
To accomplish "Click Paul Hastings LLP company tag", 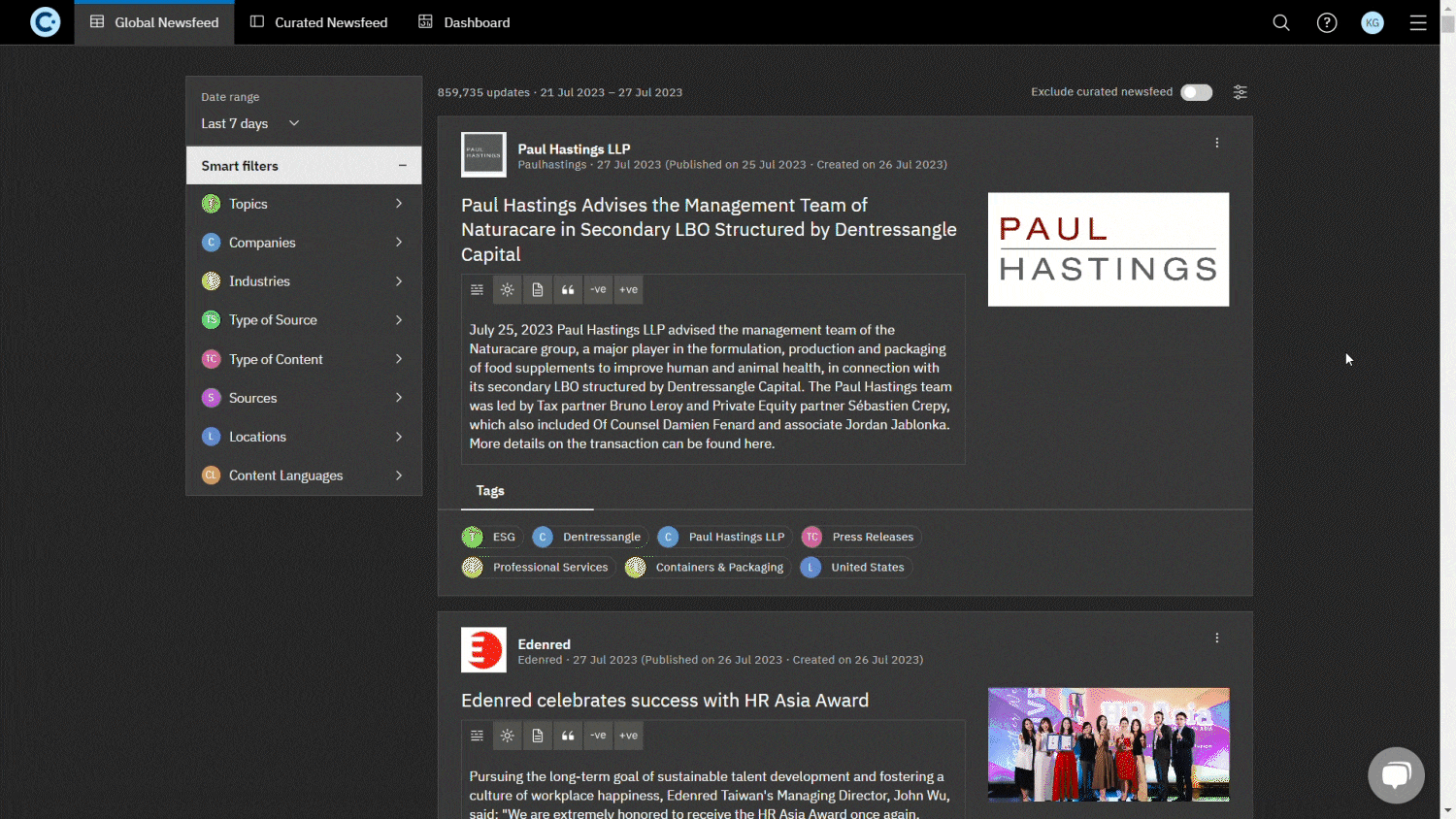I will click(x=723, y=537).
